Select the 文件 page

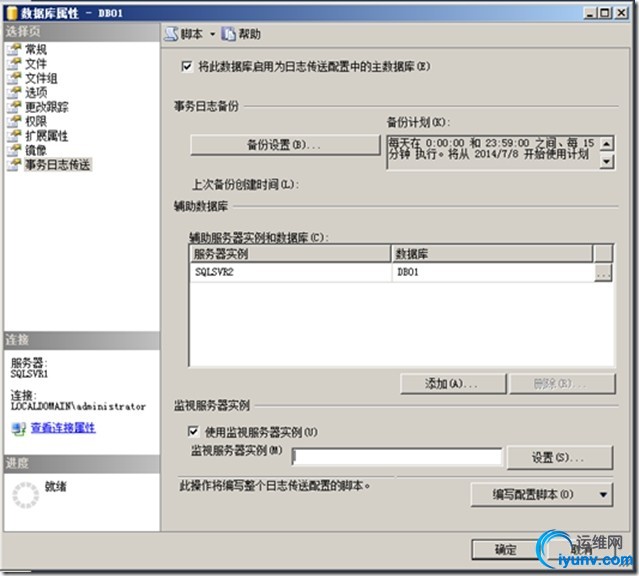pos(36,64)
